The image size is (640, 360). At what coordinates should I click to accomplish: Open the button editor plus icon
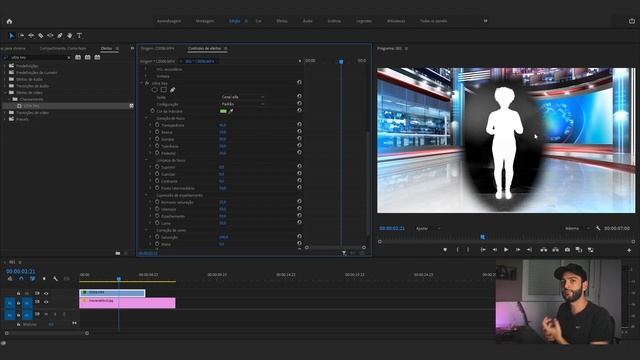tap(629, 250)
